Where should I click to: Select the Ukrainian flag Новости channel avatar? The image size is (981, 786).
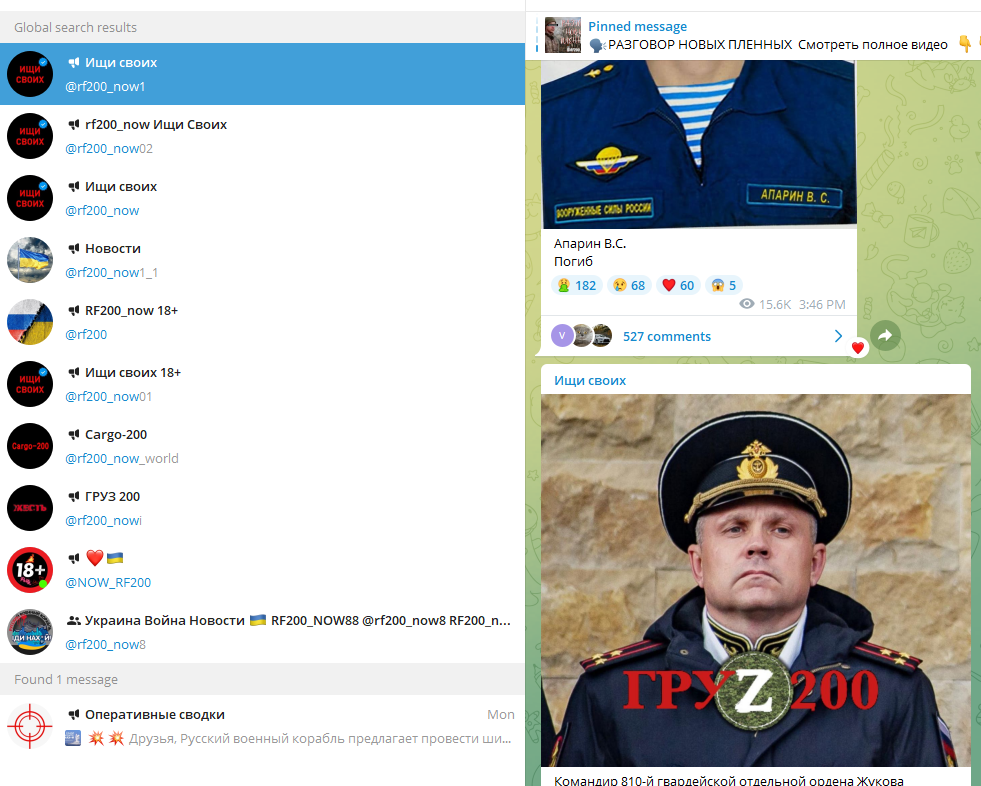(30, 260)
